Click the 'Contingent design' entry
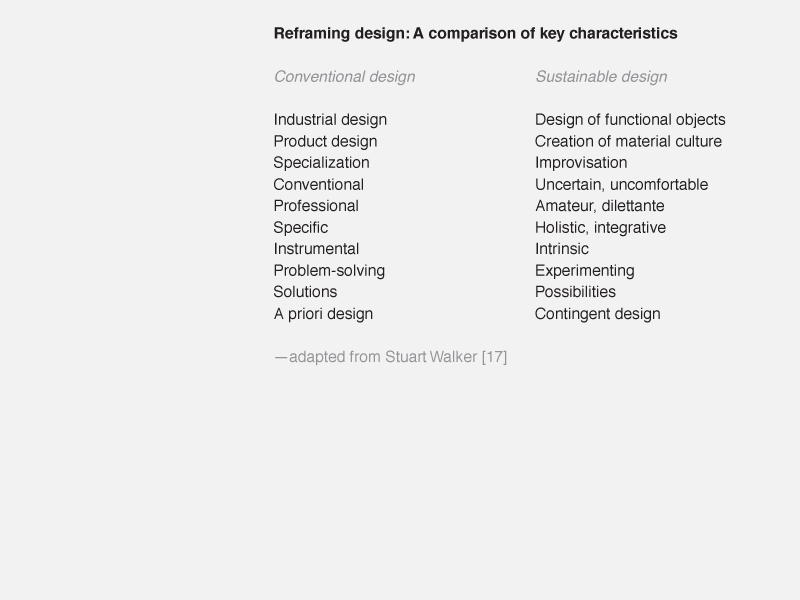800x600 pixels. [x=597, y=314]
